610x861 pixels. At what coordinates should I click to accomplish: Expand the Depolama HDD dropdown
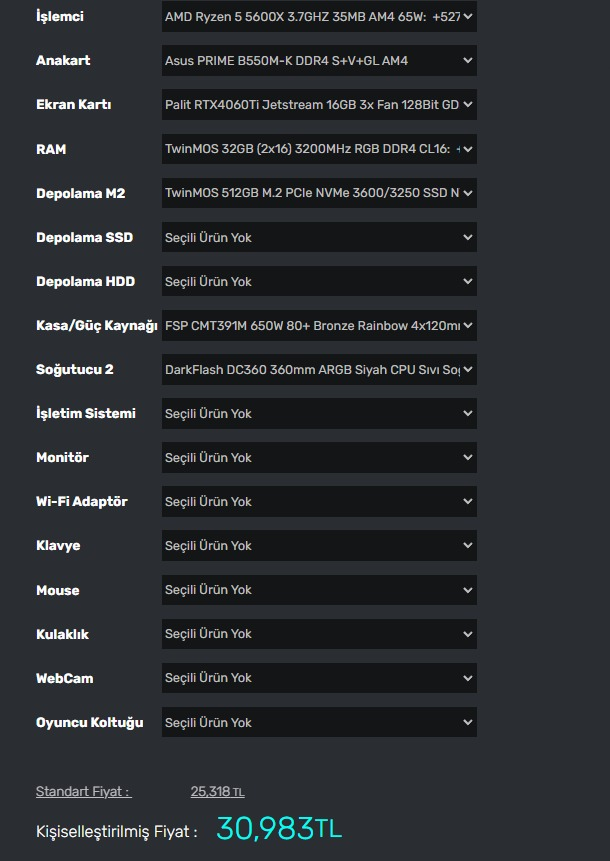pyautogui.click(x=319, y=281)
